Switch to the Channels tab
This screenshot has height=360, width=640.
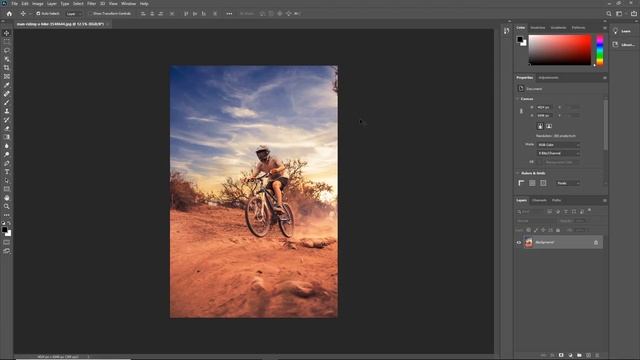539,200
